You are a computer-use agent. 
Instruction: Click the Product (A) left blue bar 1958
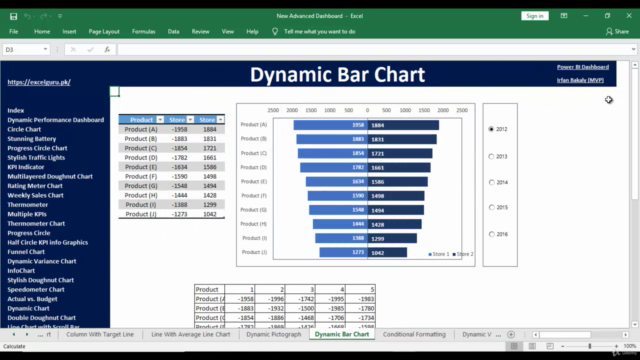click(x=331, y=125)
